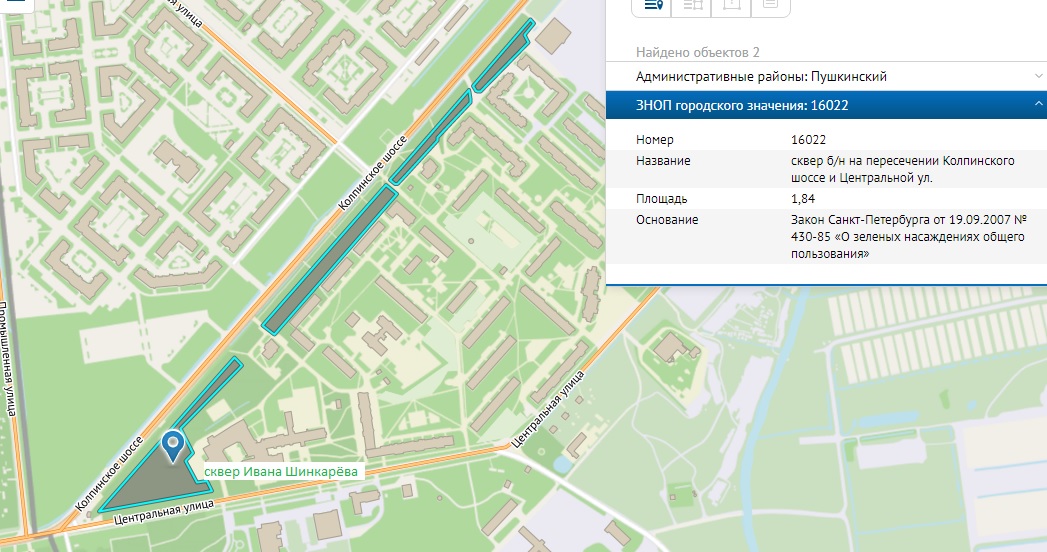Click the Название value describing the сквер

coord(902,169)
